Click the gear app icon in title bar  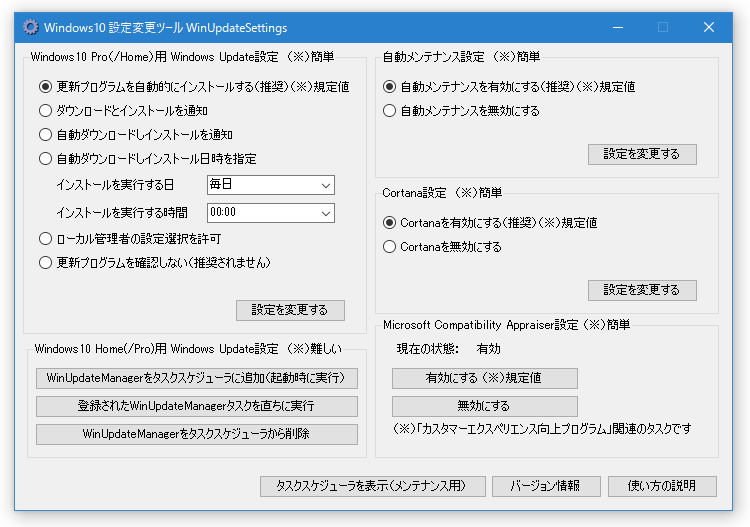pyautogui.click(x=31, y=27)
